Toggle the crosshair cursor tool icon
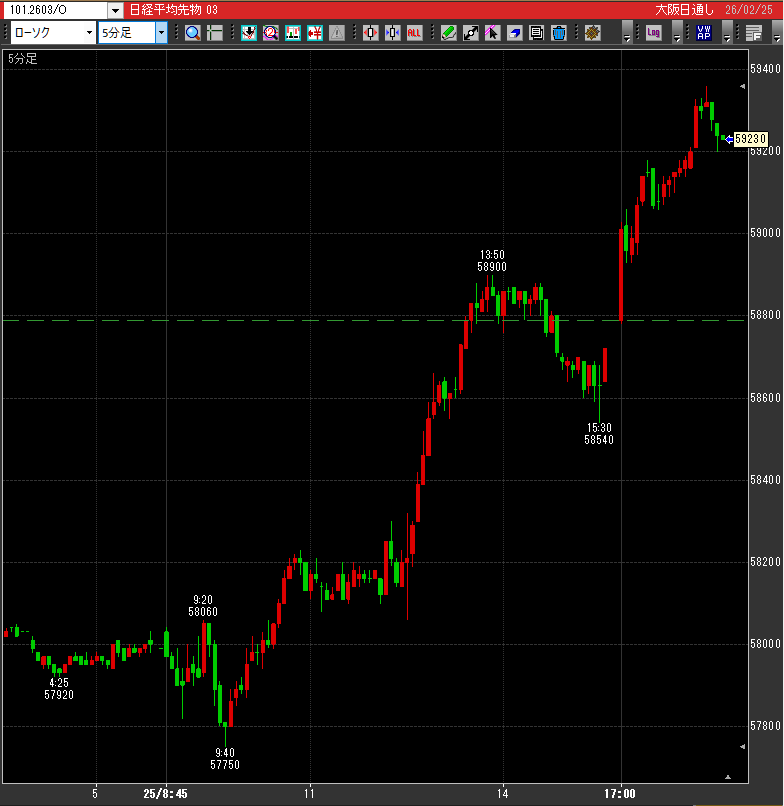 point(215,33)
